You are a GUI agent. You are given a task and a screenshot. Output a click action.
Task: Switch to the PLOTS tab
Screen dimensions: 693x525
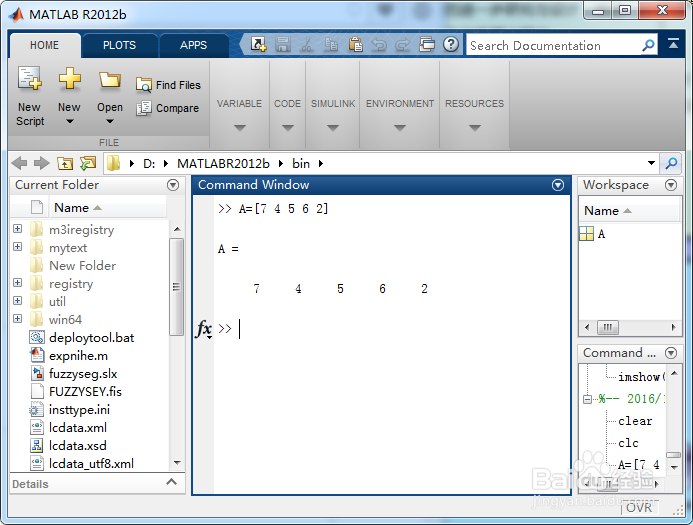[119, 45]
